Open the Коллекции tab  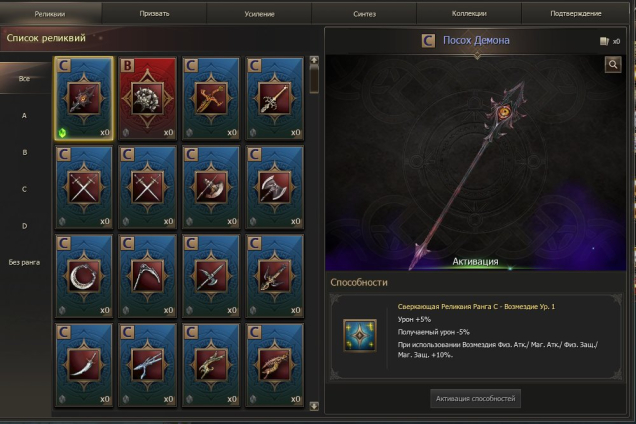pos(469,13)
